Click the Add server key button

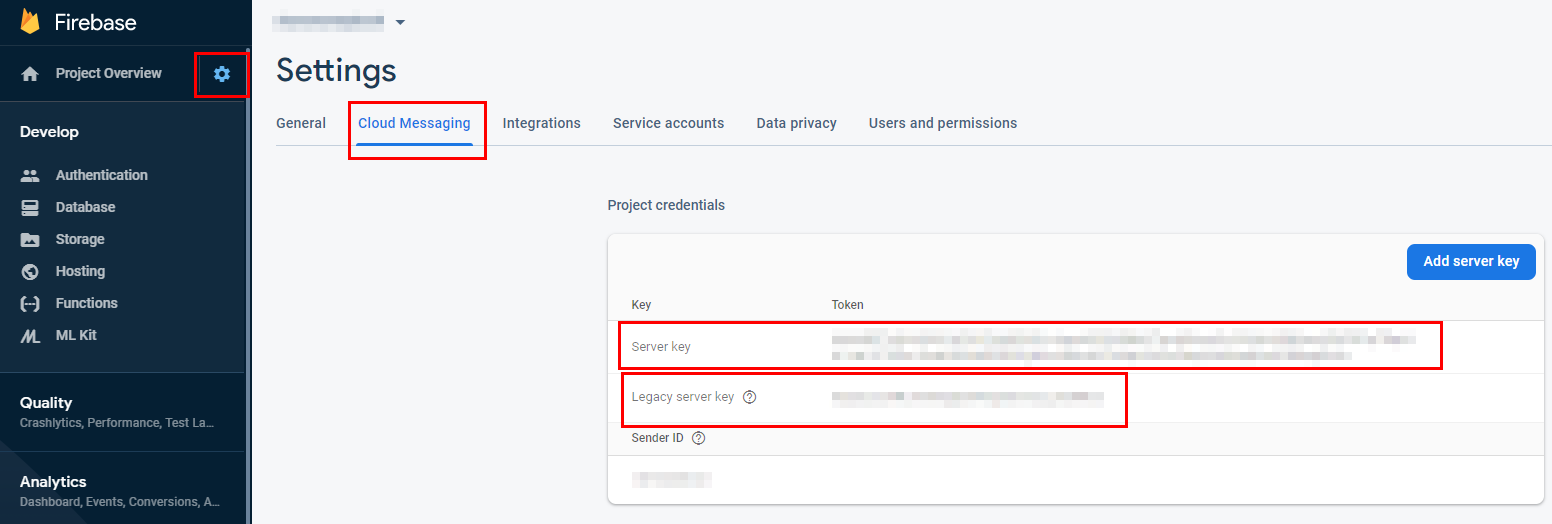pyautogui.click(x=1471, y=261)
